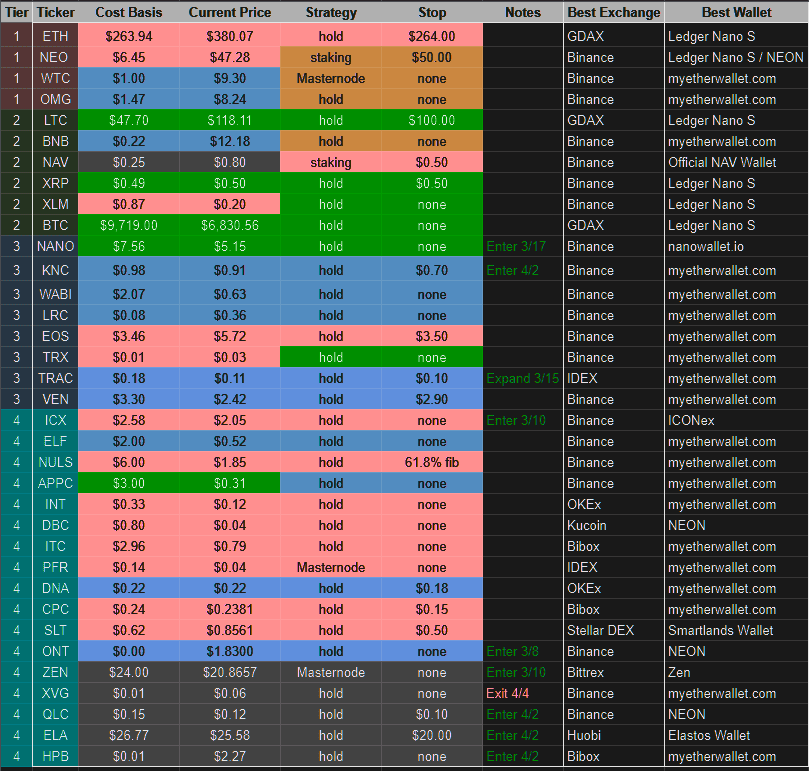
Task: Click Official NAV Wallet cell
Action: click(736, 163)
